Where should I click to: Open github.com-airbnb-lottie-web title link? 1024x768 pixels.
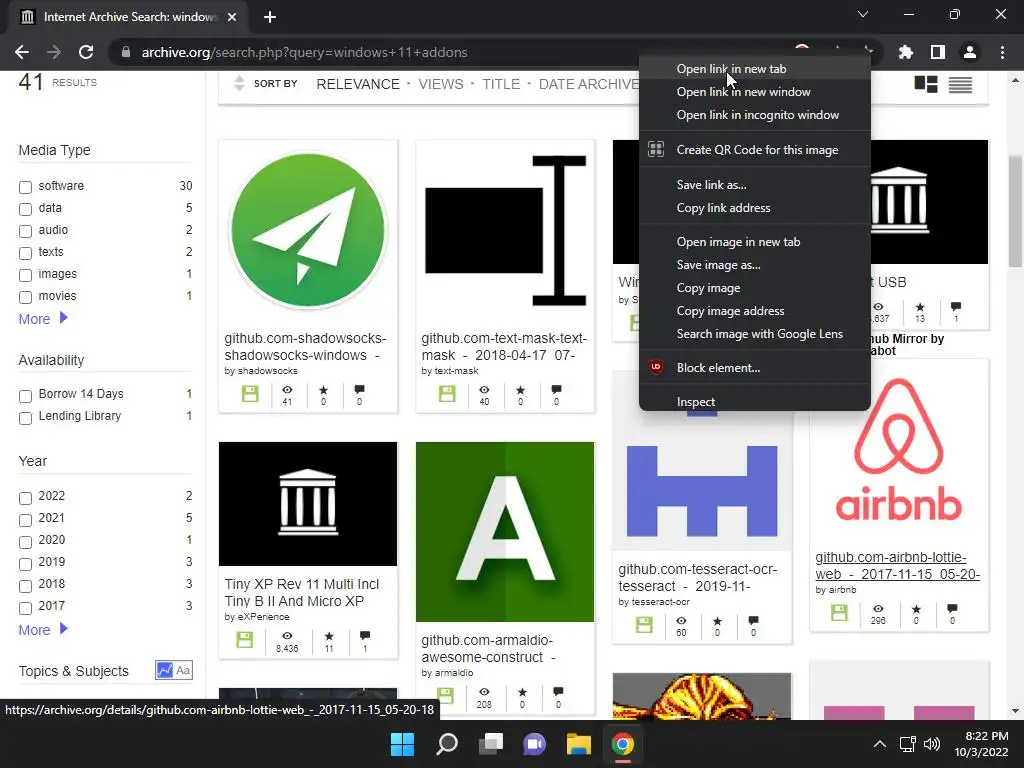(x=897, y=566)
